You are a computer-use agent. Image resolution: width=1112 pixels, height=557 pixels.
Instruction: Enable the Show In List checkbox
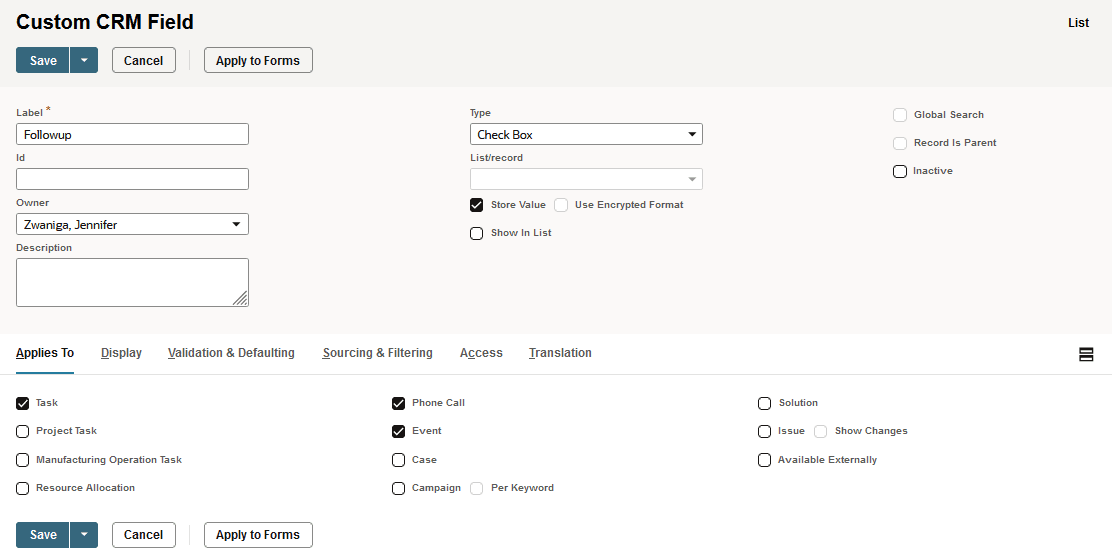click(x=477, y=233)
